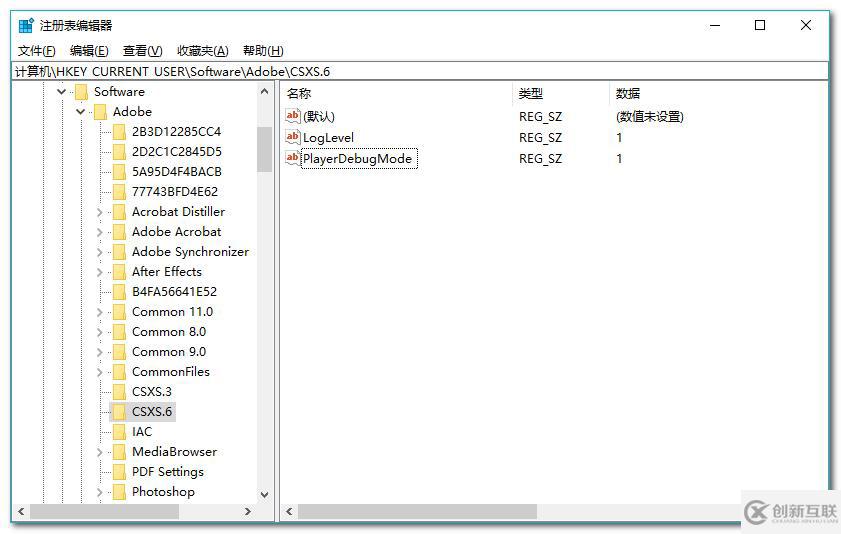
Task: Expand the Adobe Acrobat key
Action: point(100,232)
